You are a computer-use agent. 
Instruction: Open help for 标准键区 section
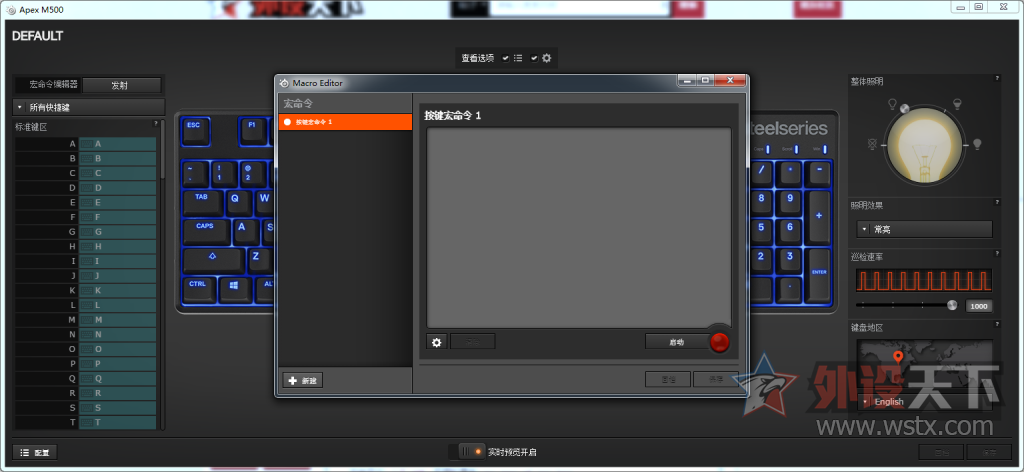click(x=155, y=123)
